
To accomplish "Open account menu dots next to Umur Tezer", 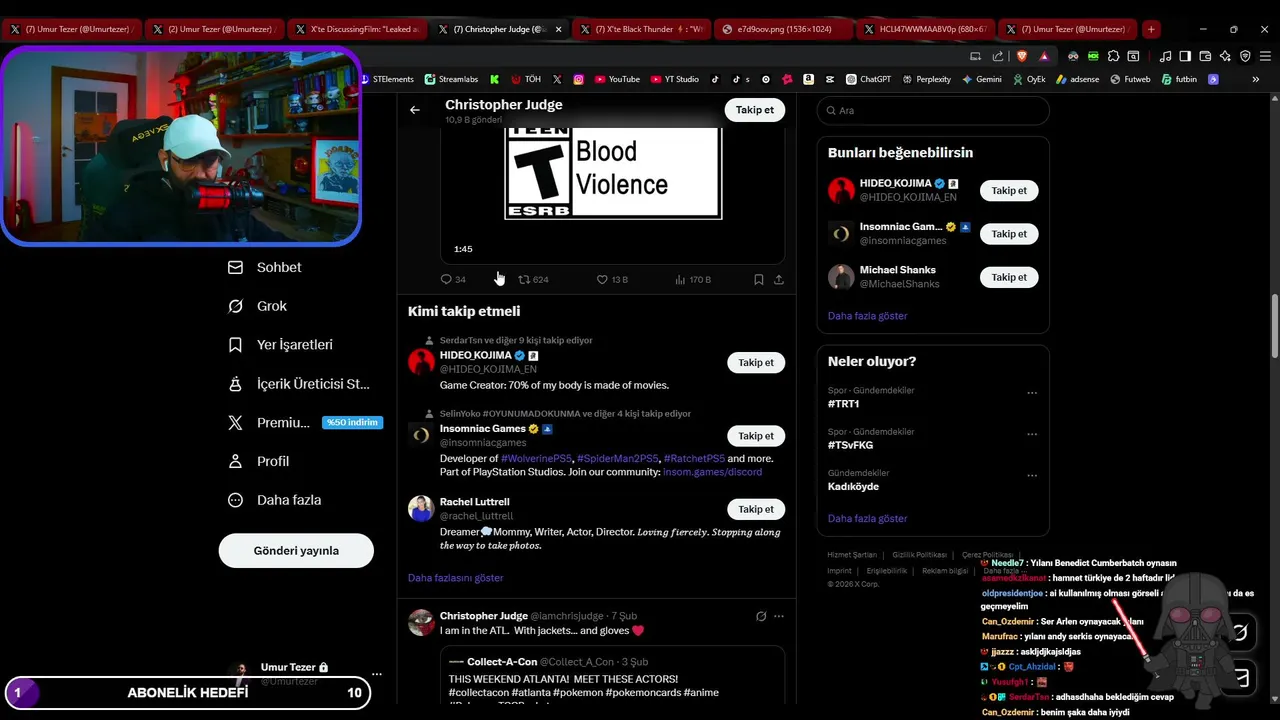I will [376, 674].
